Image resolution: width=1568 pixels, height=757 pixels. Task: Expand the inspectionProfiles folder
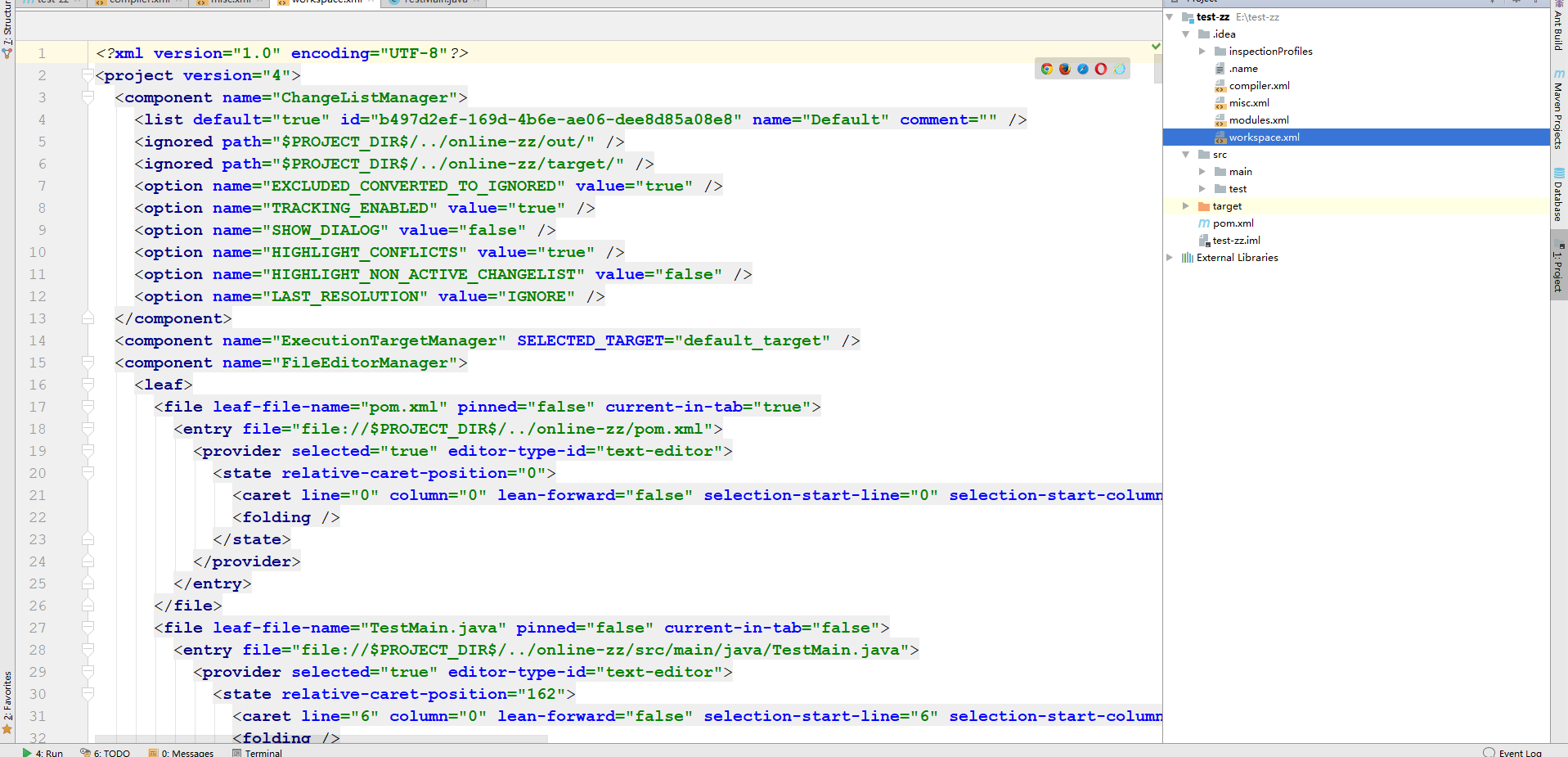[1202, 52]
